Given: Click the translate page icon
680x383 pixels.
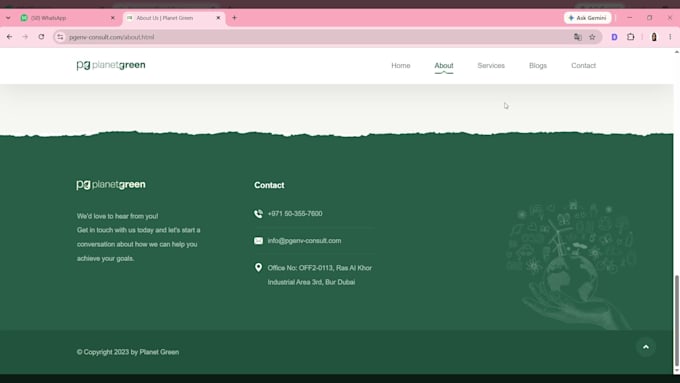Looking at the screenshot, I should point(578,37).
